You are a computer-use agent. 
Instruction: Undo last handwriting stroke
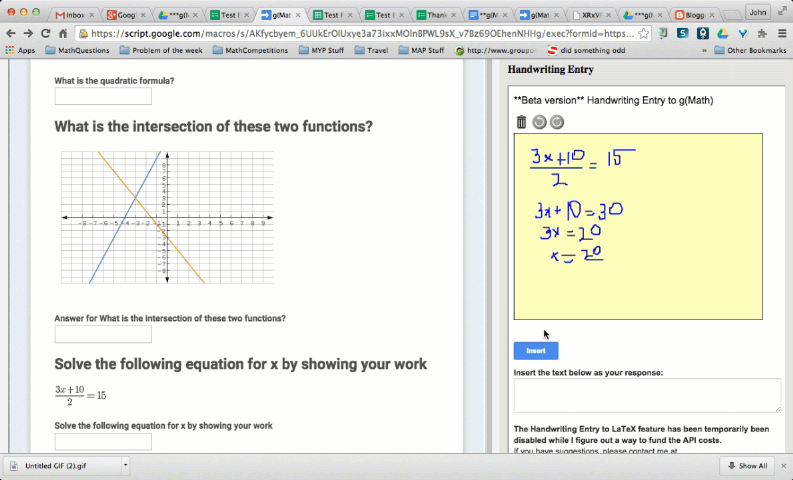[x=539, y=122]
